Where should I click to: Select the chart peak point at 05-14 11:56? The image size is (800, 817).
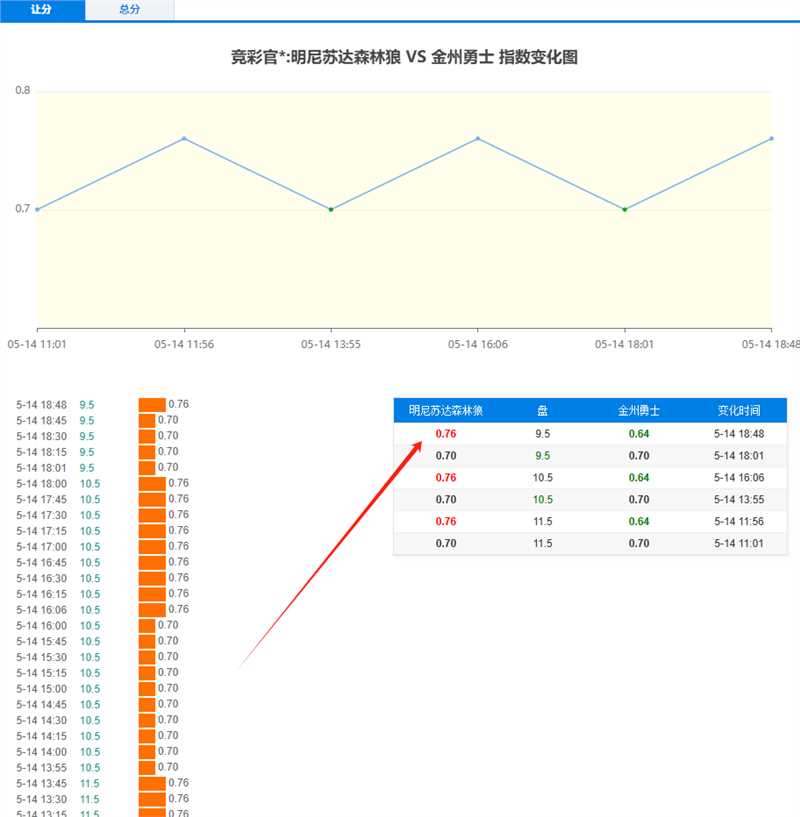click(x=184, y=138)
